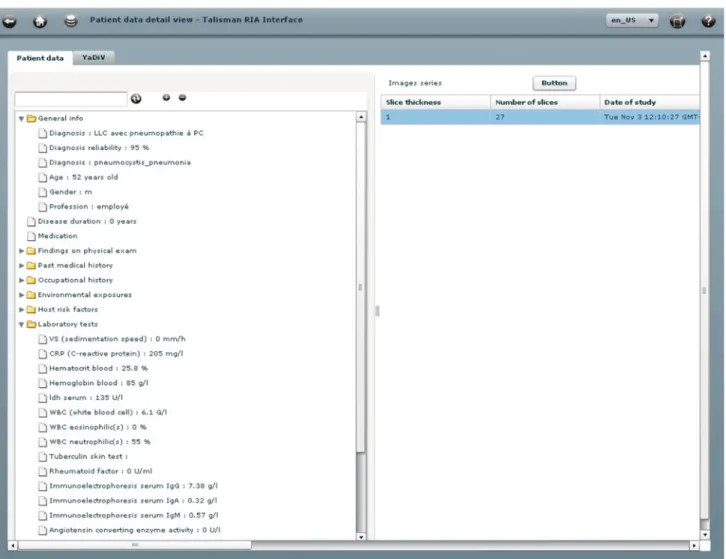Select the Patient data tab
Image resolution: width=726 pixels, height=559 pixels.
(40, 58)
